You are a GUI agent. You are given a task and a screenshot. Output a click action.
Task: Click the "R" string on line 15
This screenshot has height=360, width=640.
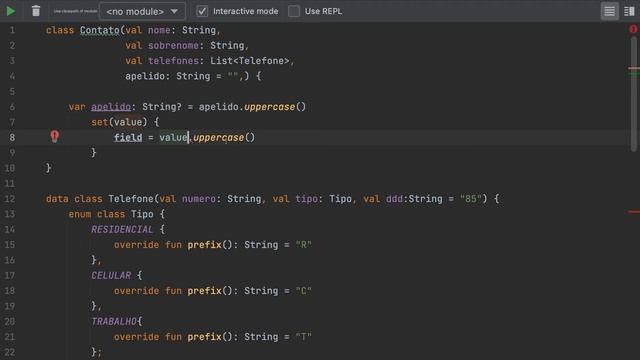[x=304, y=245]
